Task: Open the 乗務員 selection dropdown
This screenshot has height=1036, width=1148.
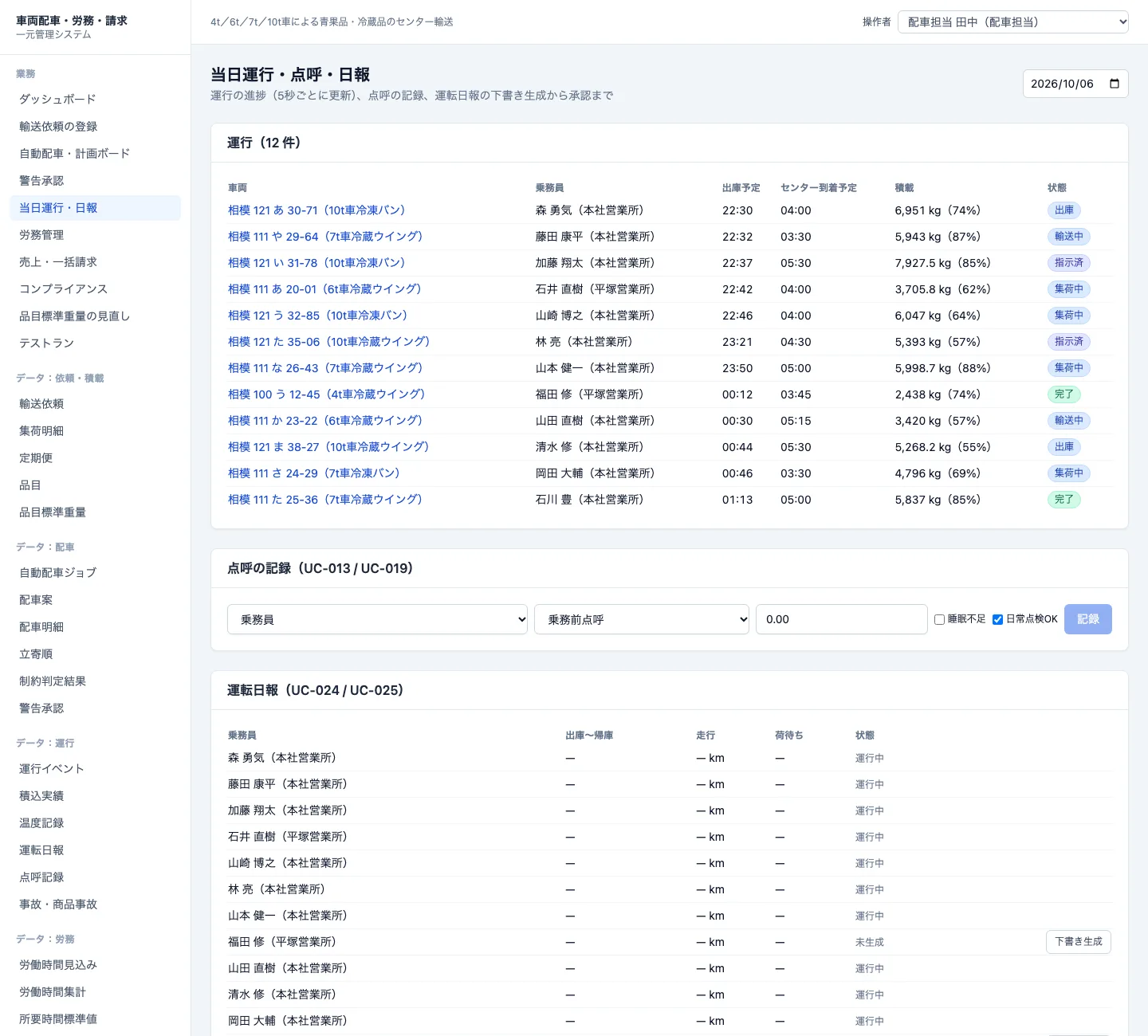Action: tap(377, 619)
